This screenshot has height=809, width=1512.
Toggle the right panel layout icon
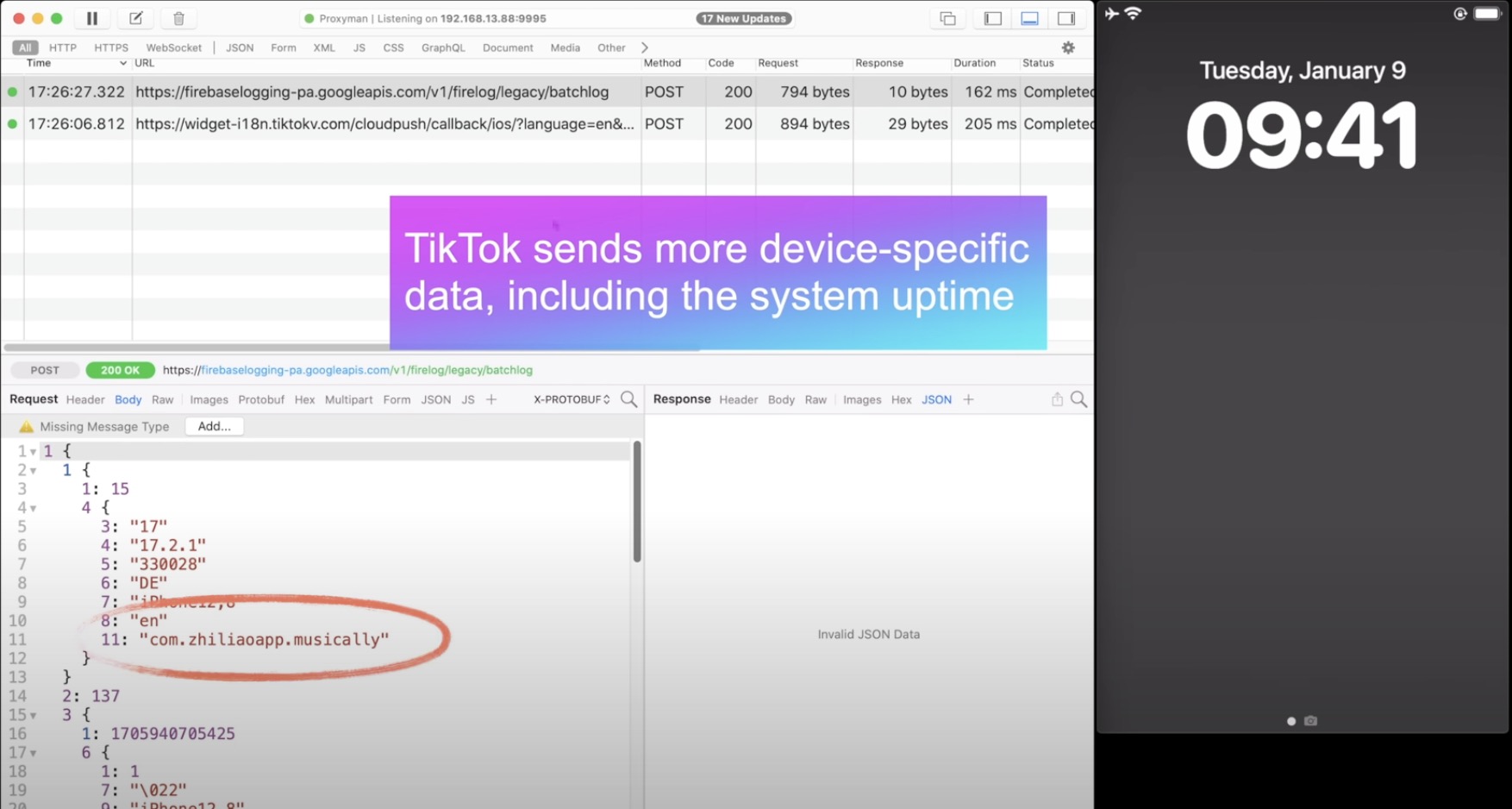tap(1066, 19)
